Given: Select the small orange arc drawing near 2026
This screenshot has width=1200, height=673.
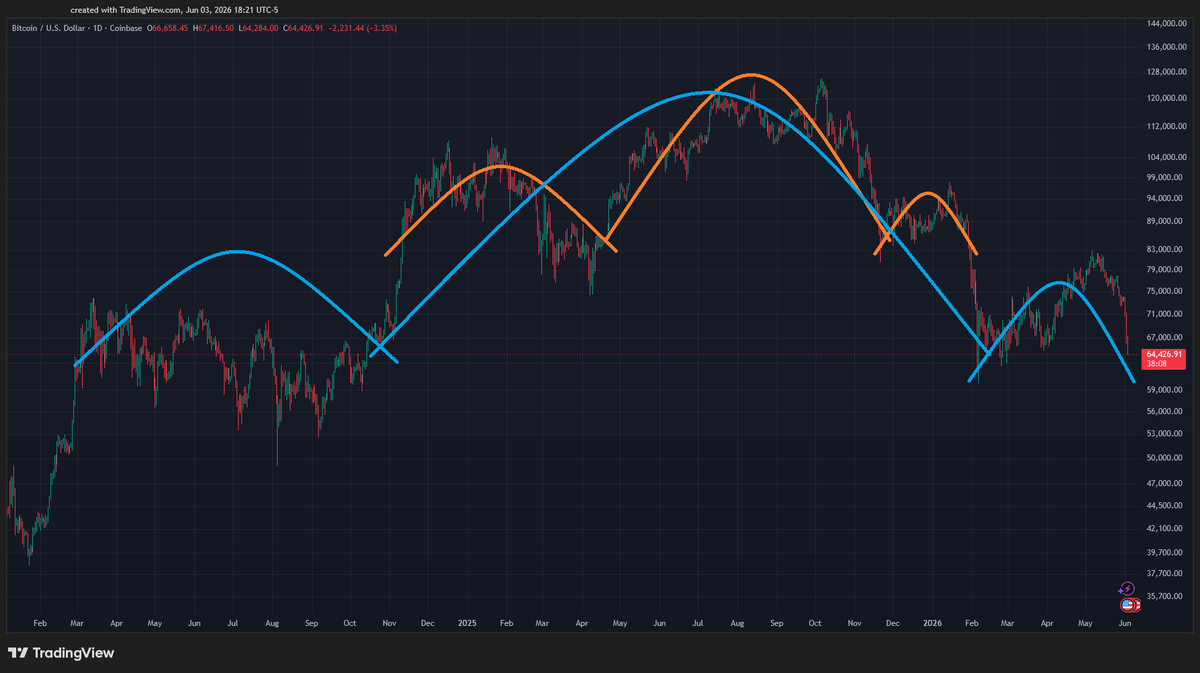Looking at the screenshot, I should point(928,192).
